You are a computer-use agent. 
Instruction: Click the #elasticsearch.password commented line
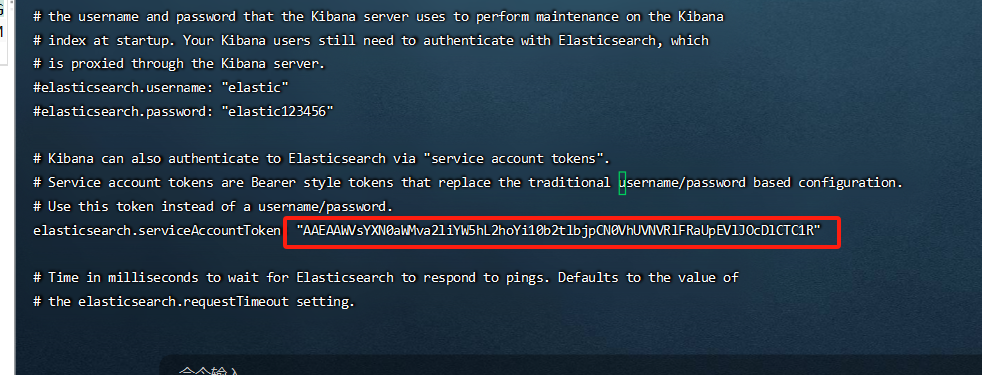point(183,111)
